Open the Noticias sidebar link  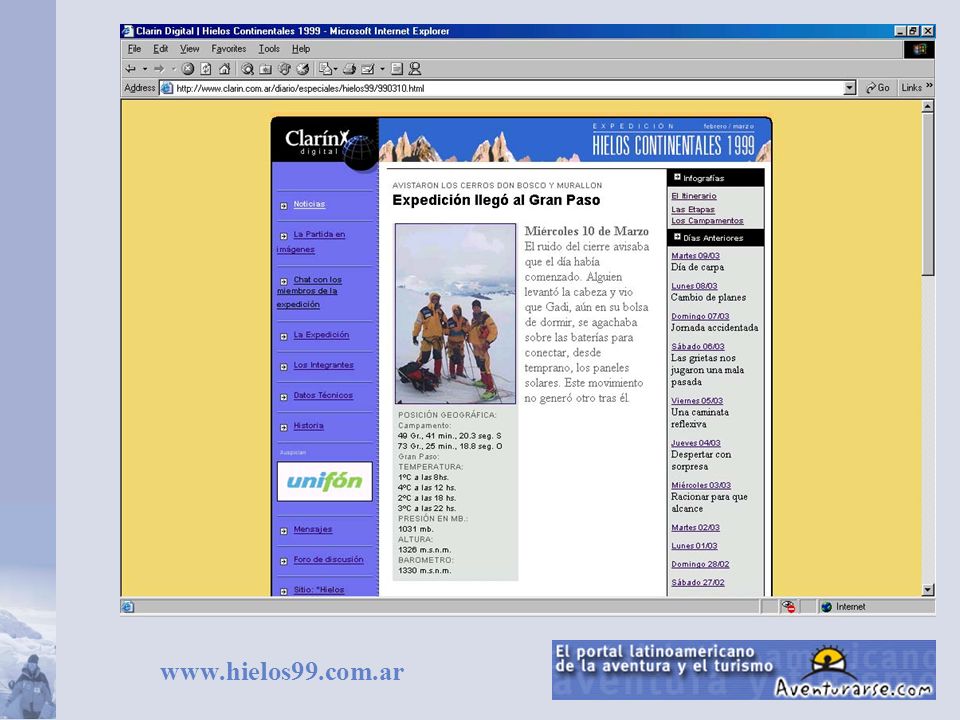click(x=309, y=204)
